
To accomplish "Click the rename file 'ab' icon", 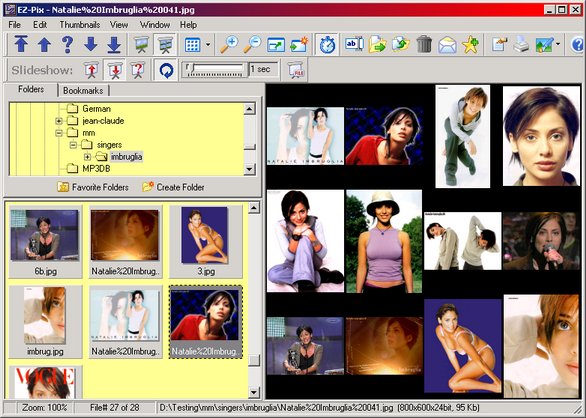I will click(354, 44).
